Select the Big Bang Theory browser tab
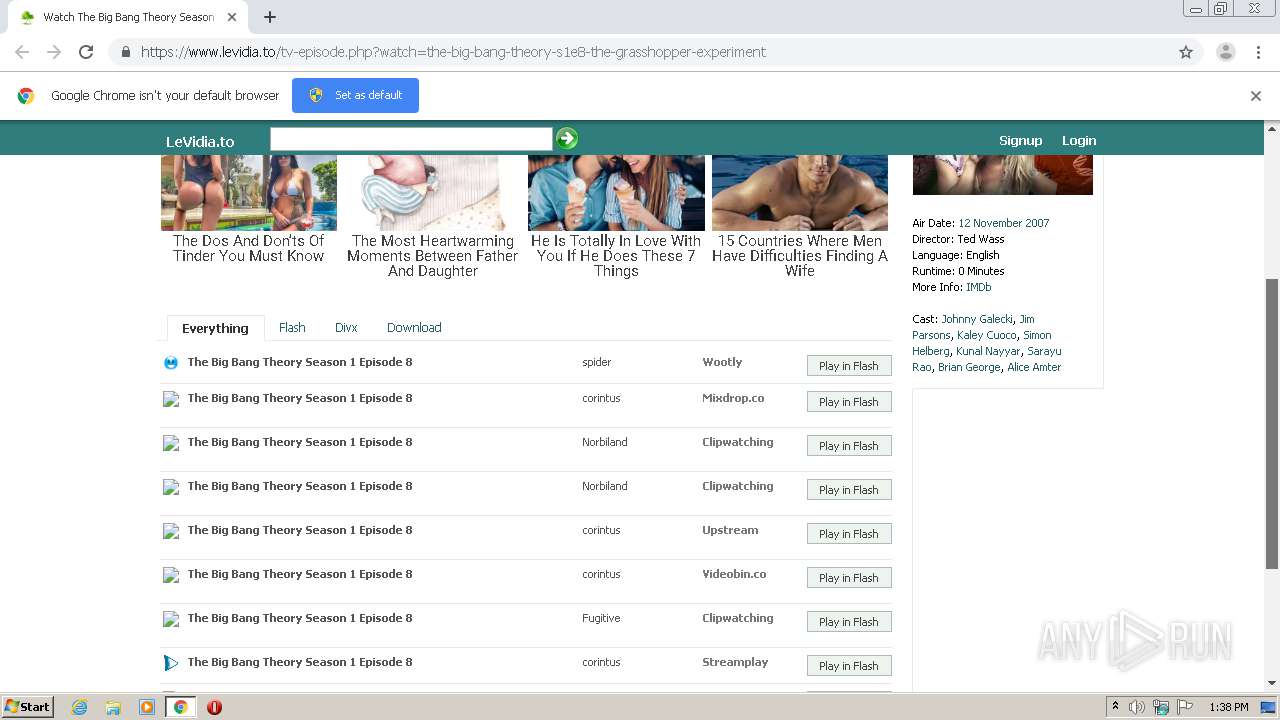Viewport: 1280px width, 720px height. [x=127, y=17]
